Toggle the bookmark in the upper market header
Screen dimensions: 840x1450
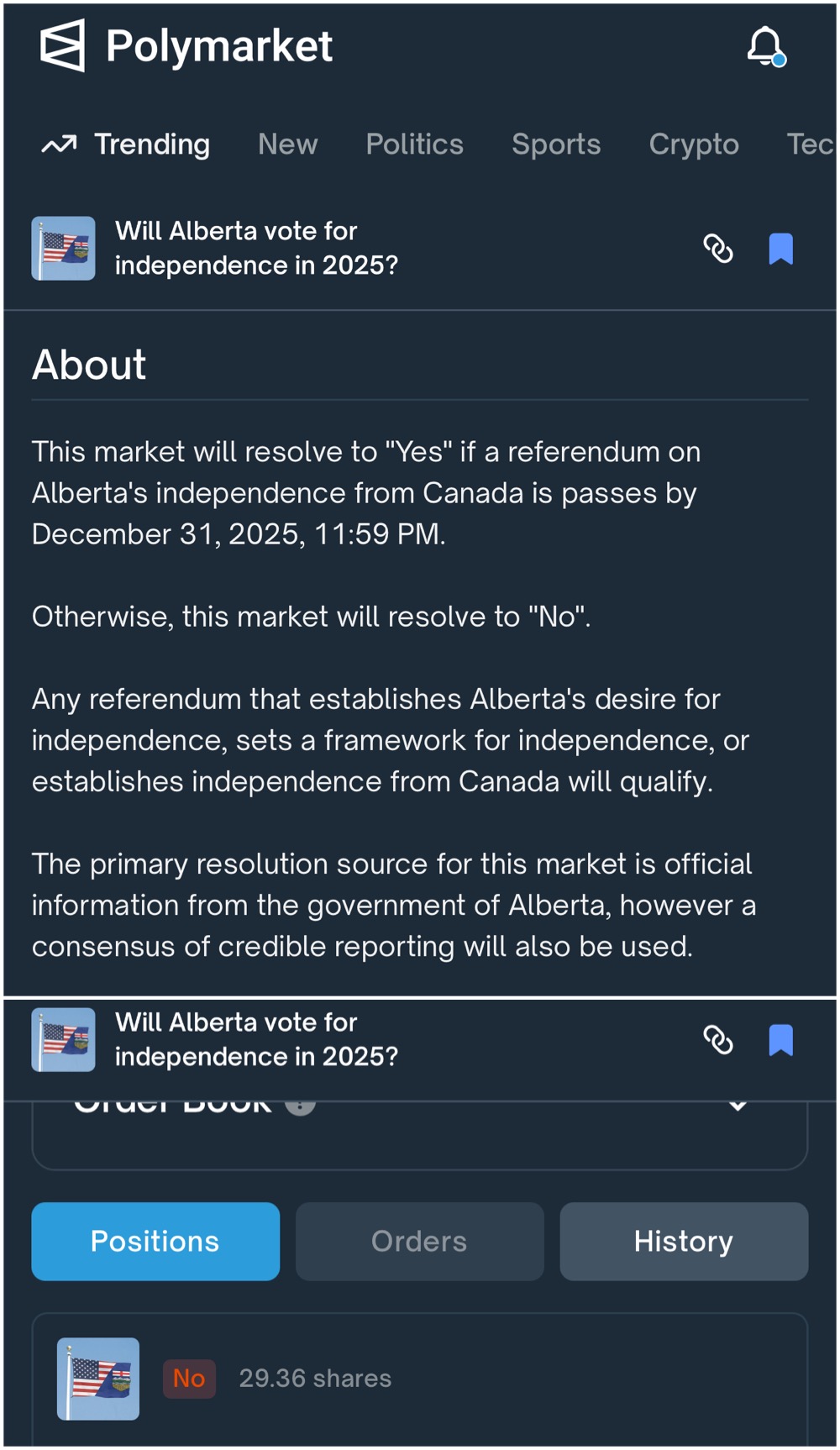[x=780, y=249]
